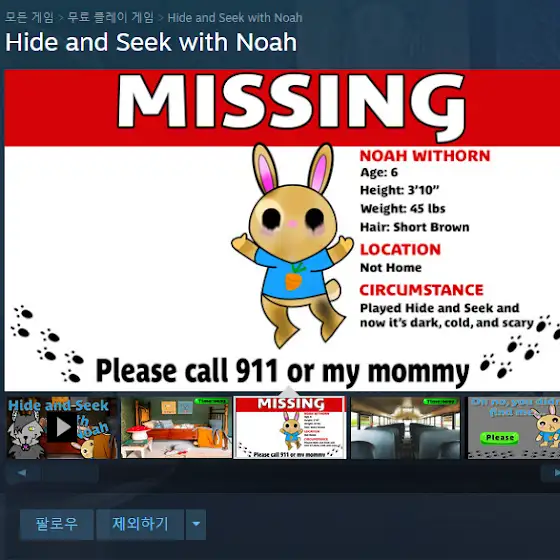This screenshot has height=560, width=560.
Task: Click the large MISSING poster screenshot
Action: (x=282, y=230)
